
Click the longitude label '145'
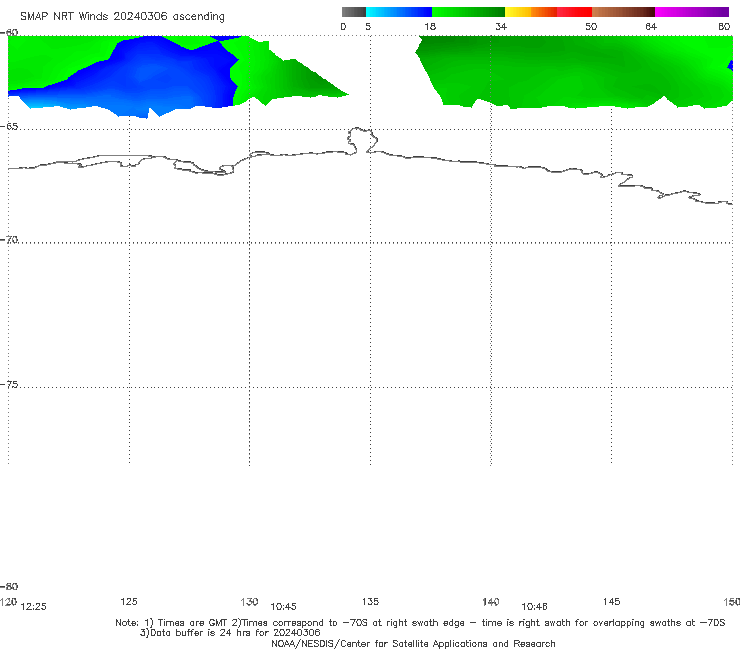pos(612,601)
